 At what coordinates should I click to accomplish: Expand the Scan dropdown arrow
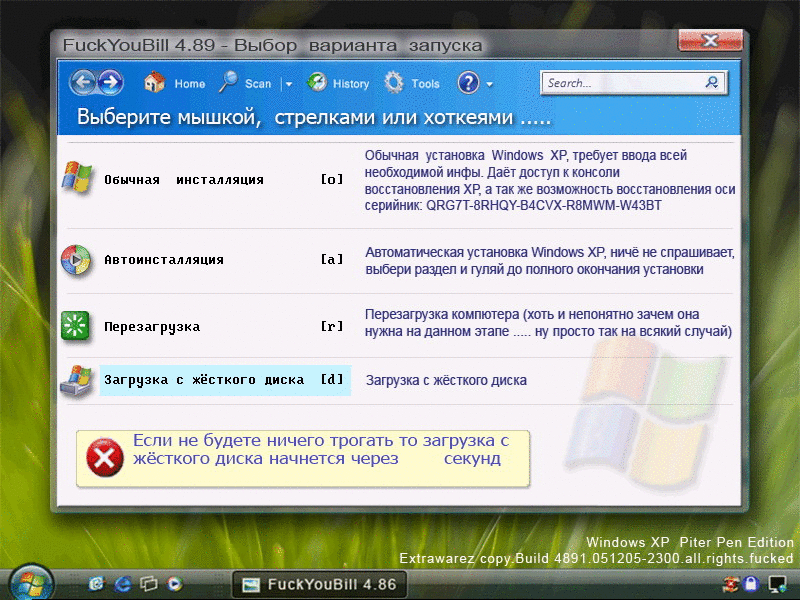coord(289,84)
